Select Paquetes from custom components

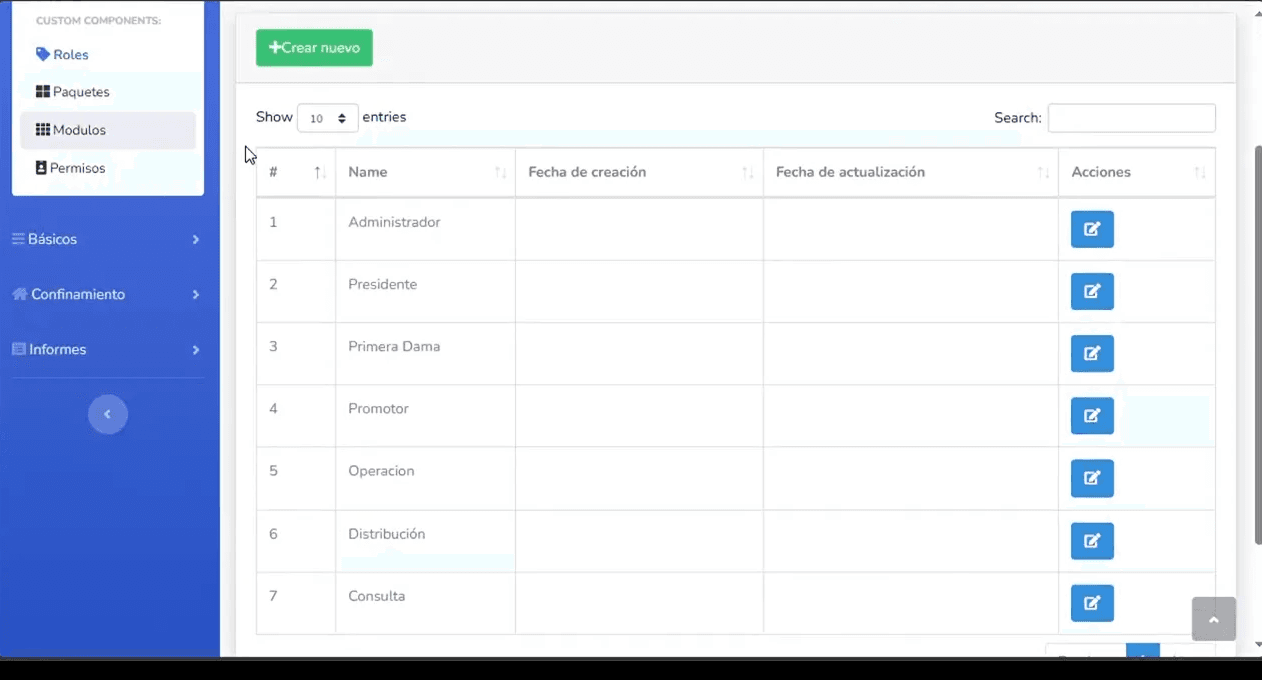(x=80, y=92)
